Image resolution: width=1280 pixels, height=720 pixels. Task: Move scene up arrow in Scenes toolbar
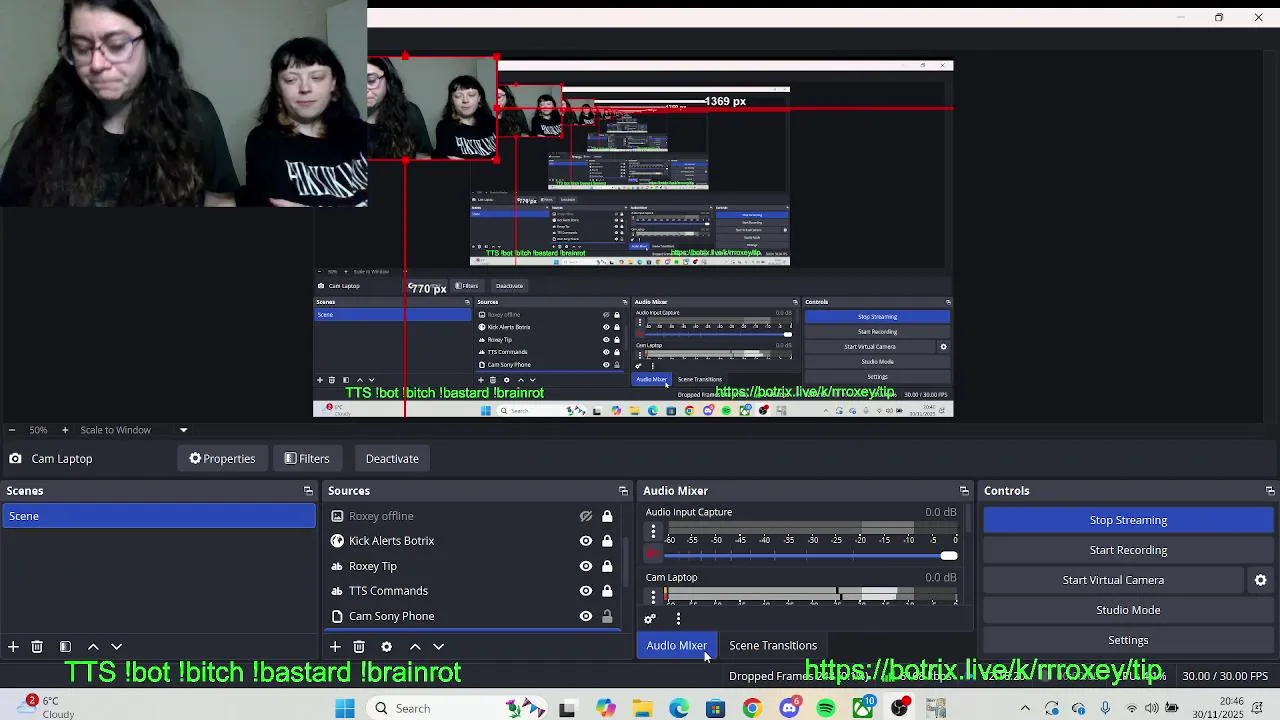coord(93,647)
